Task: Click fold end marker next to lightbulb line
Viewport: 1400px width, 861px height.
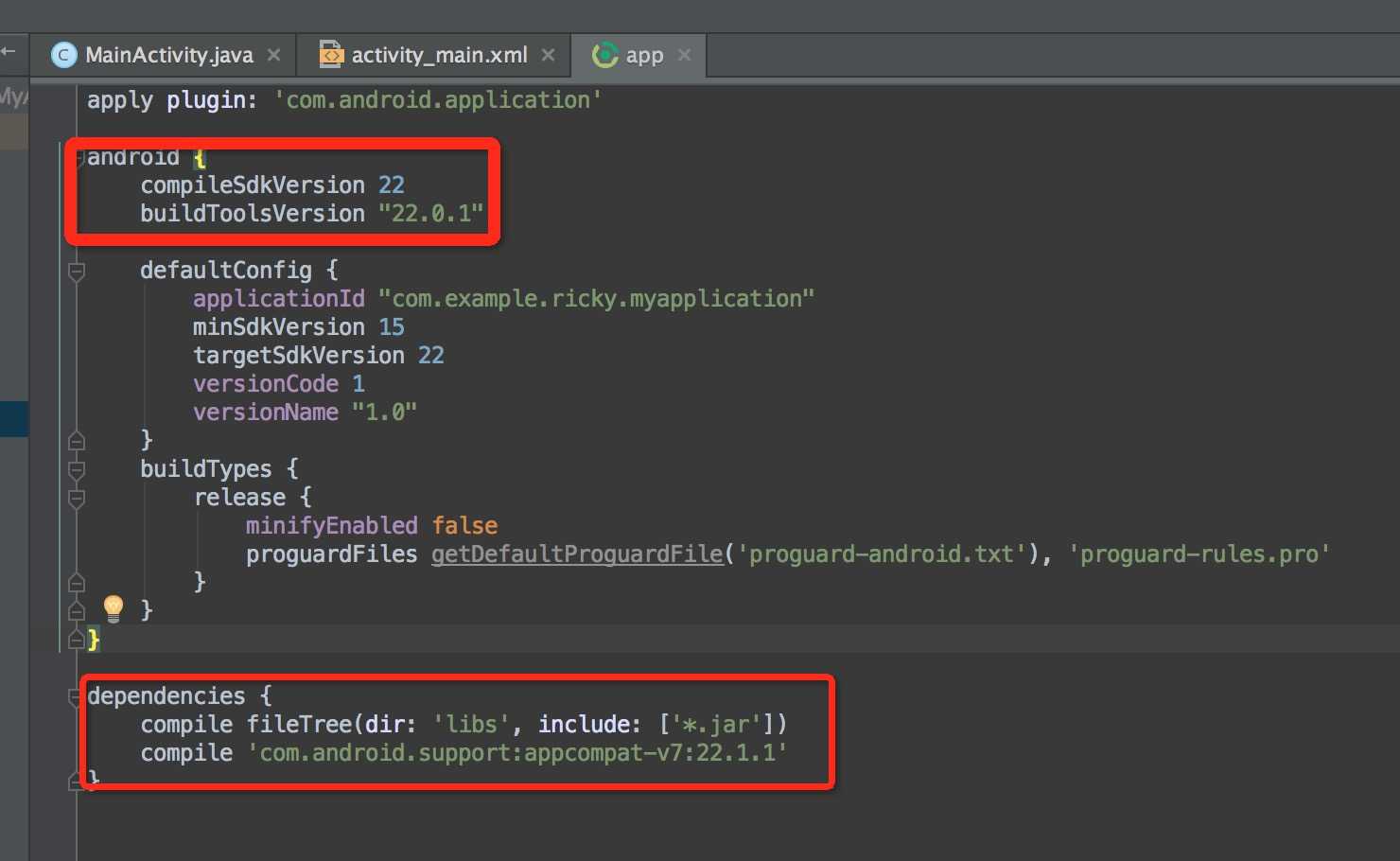Action: (x=77, y=611)
